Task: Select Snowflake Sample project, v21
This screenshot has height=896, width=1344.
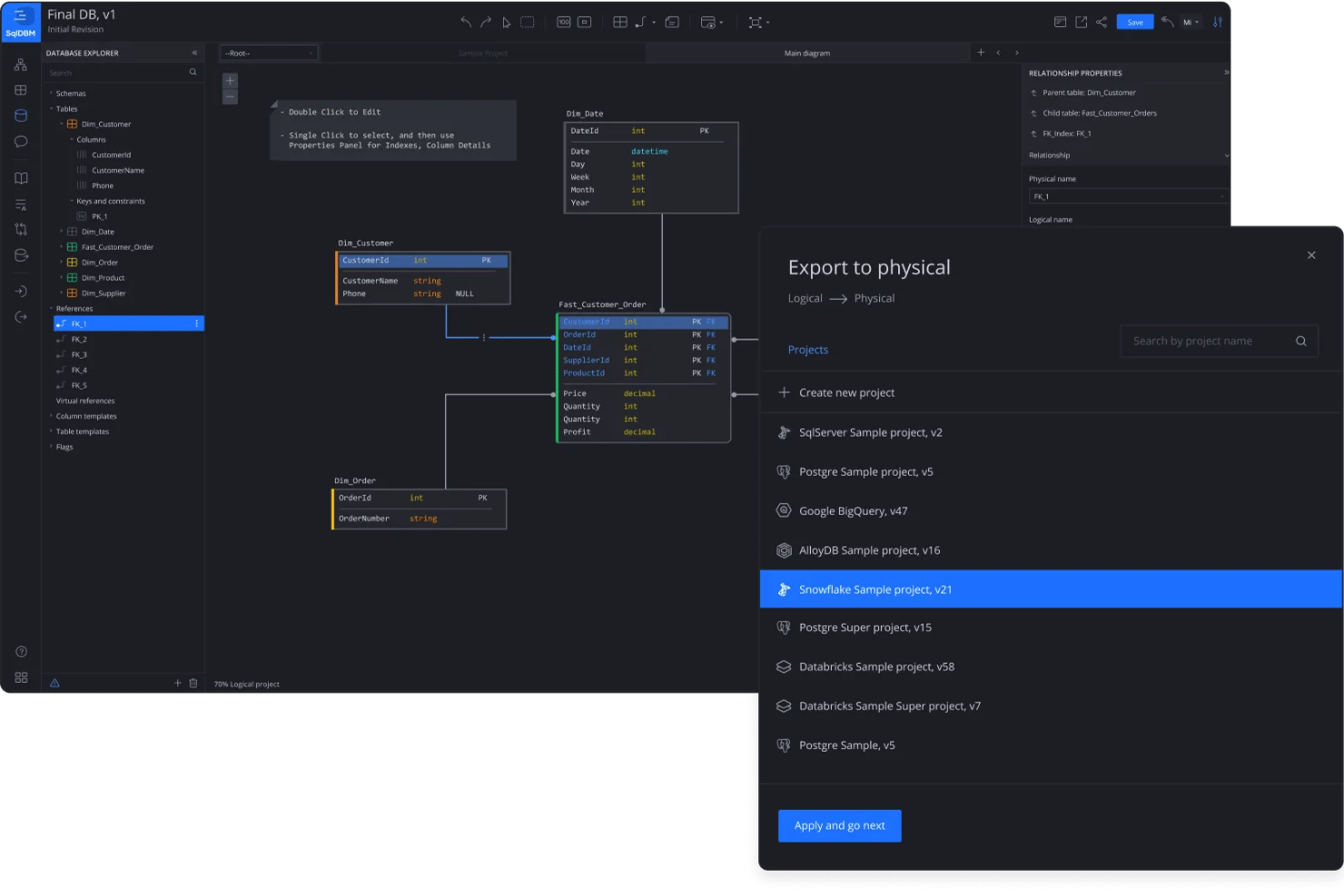Action: tap(1051, 589)
